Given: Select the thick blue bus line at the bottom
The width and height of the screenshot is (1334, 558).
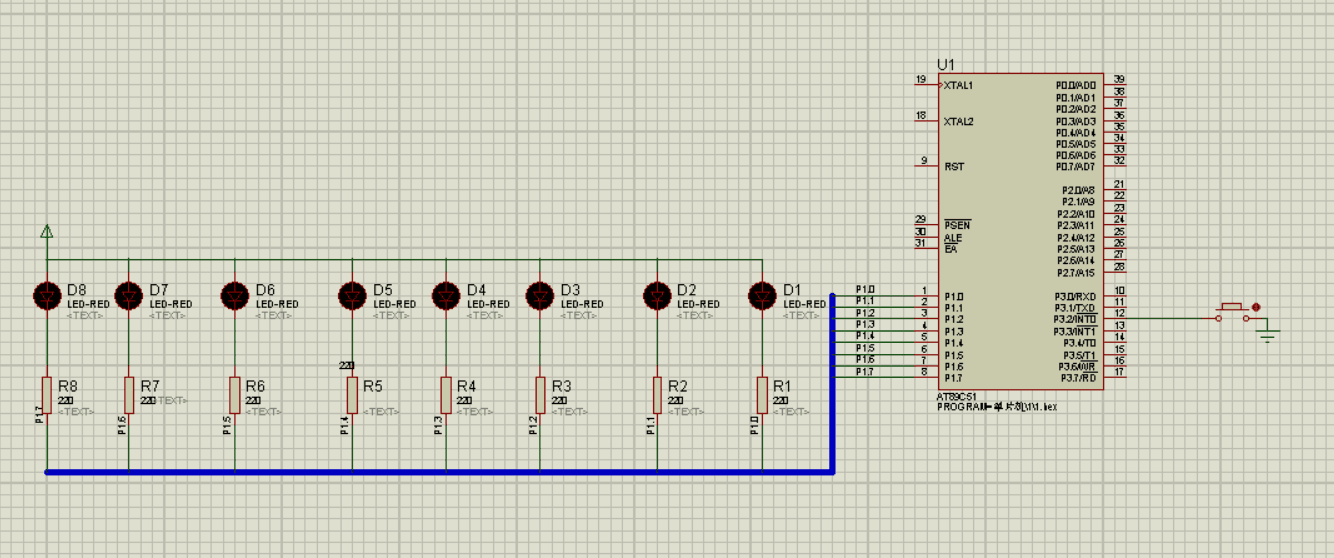Looking at the screenshot, I should (x=439, y=472).
